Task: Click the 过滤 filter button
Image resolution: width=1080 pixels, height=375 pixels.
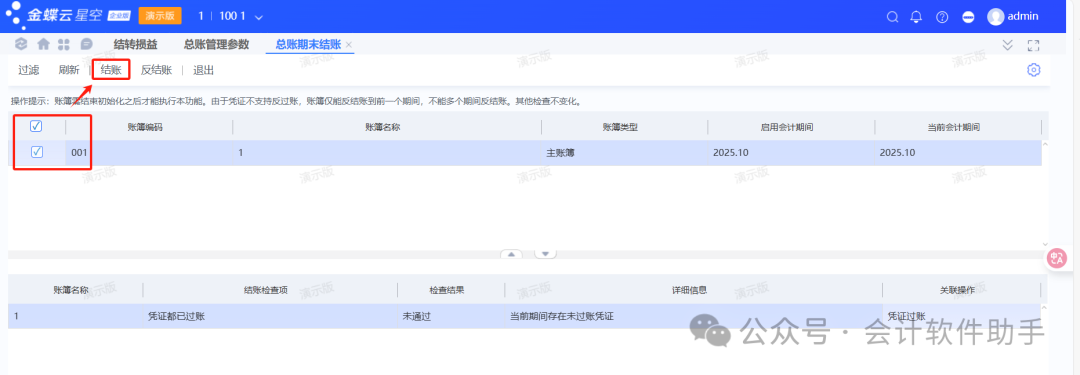Action: (28, 70)
